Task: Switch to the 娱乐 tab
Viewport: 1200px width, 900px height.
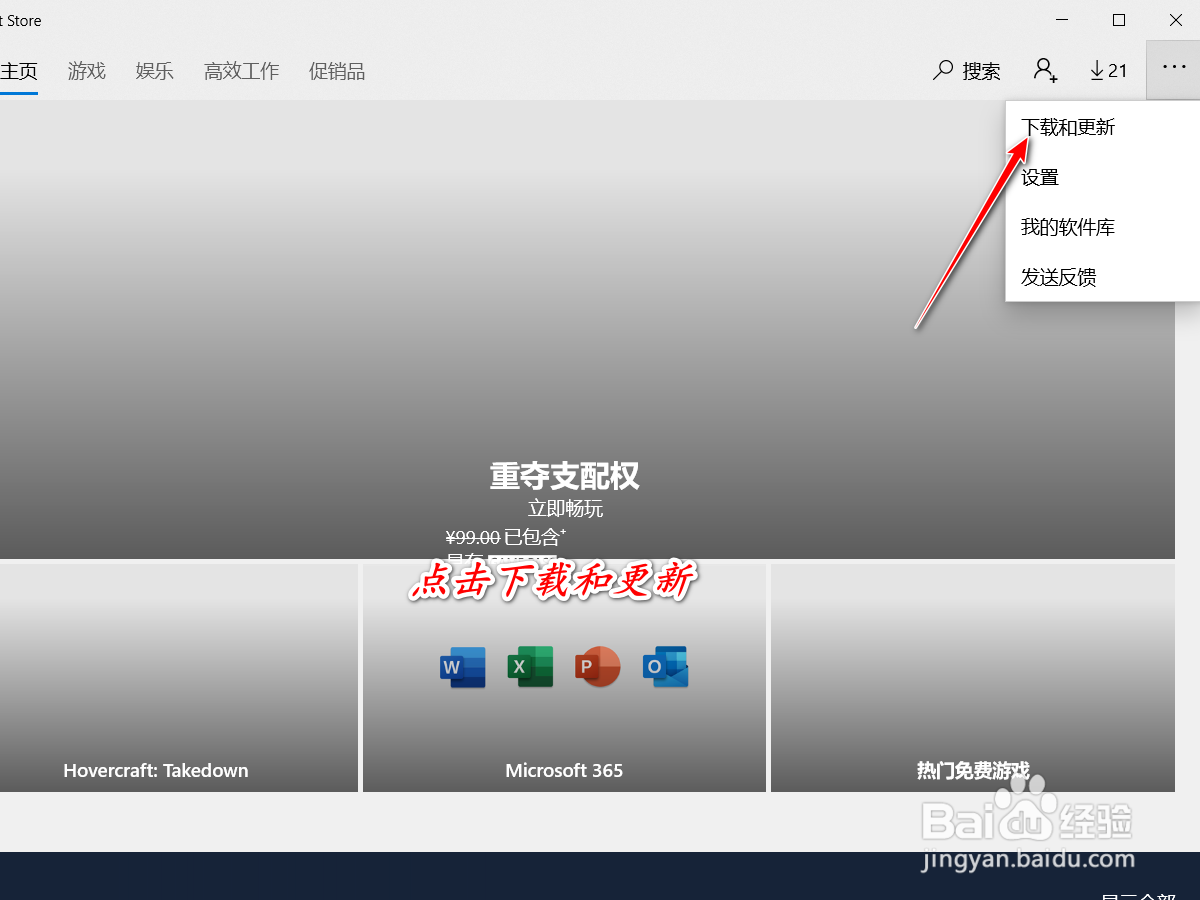Action: 154,70
